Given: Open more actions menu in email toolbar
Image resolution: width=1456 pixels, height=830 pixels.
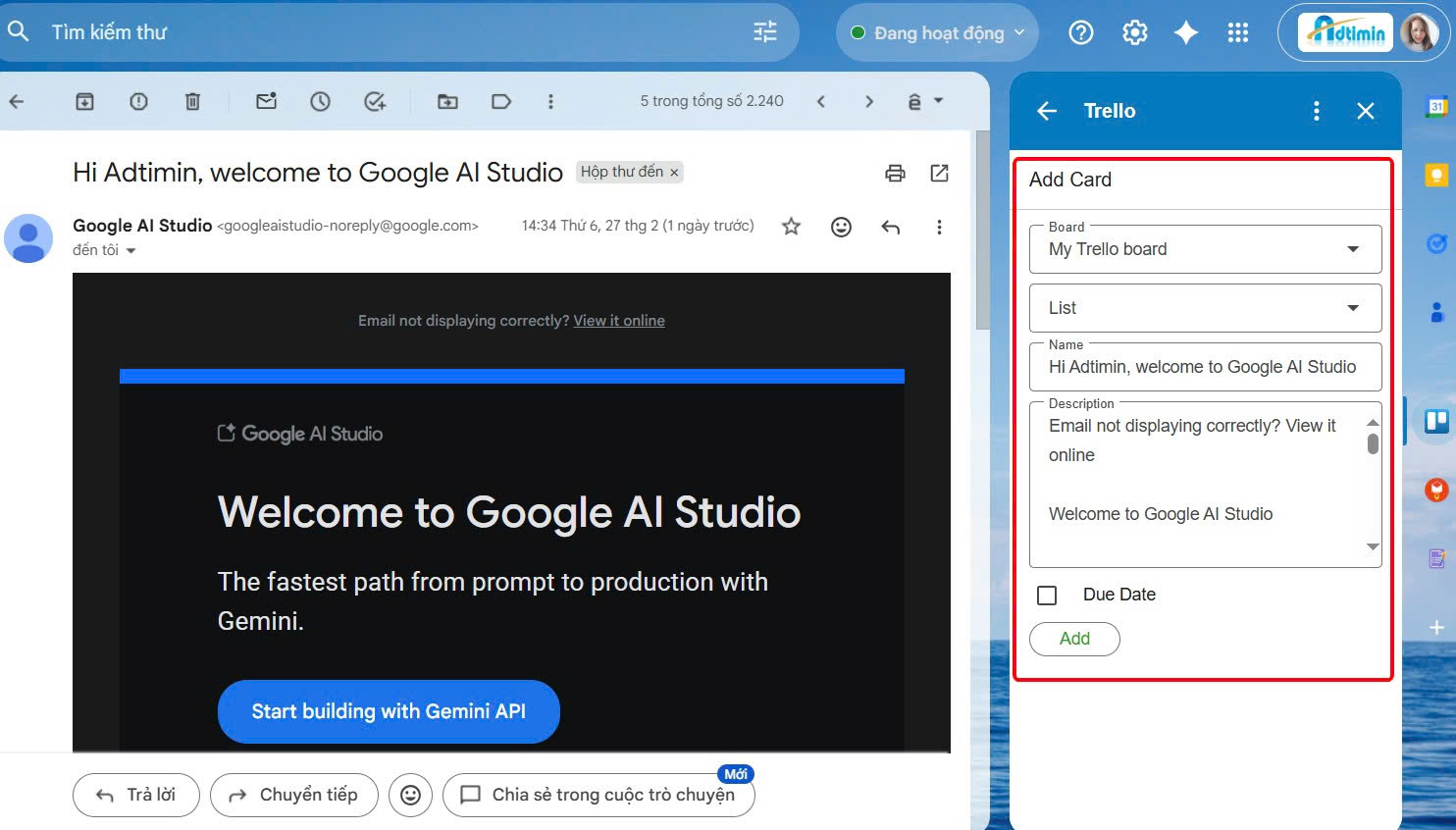Looking at the screenshot, I should point(550,101).
